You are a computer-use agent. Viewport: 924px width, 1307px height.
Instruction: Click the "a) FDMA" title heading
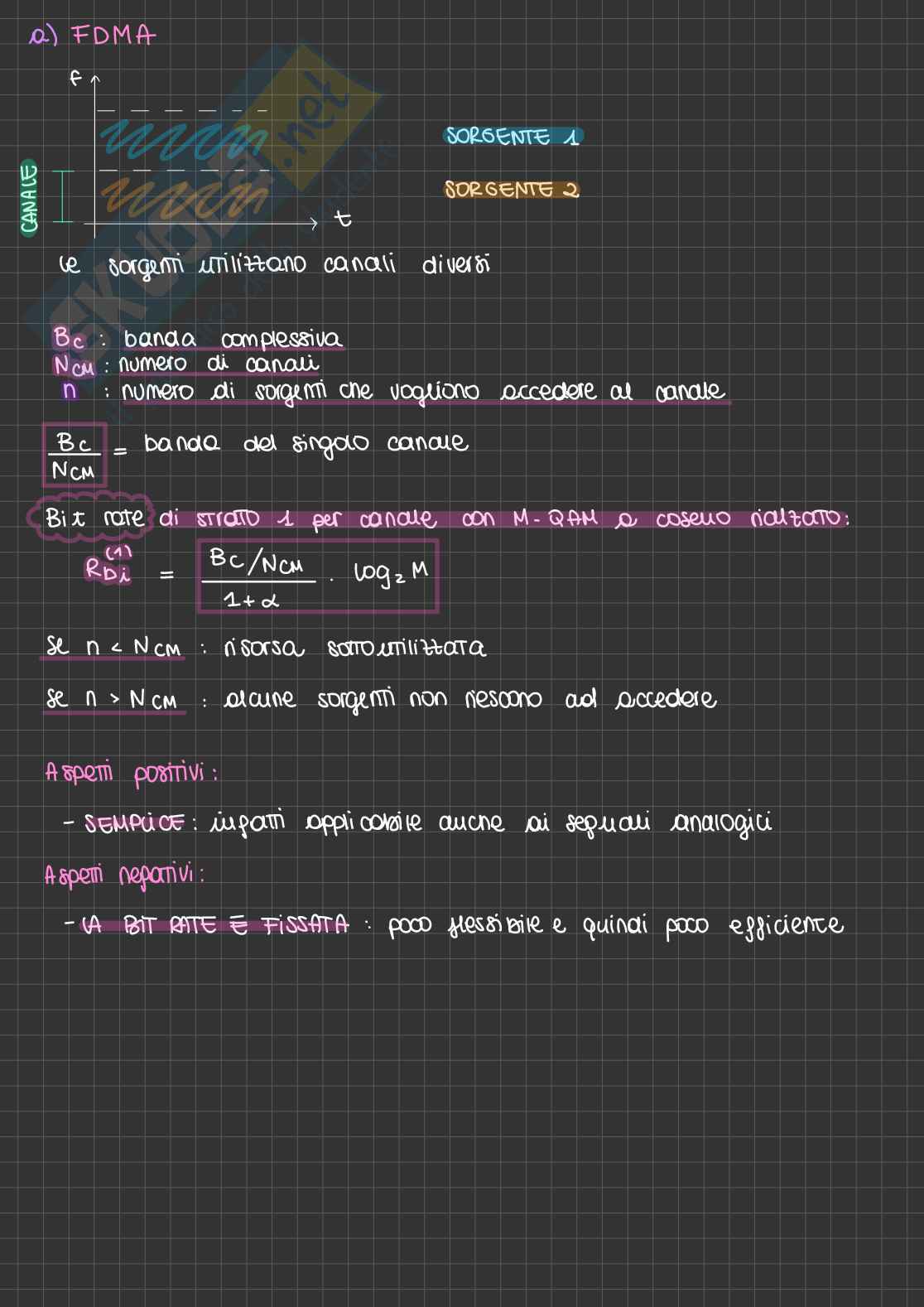click(93, 36)
